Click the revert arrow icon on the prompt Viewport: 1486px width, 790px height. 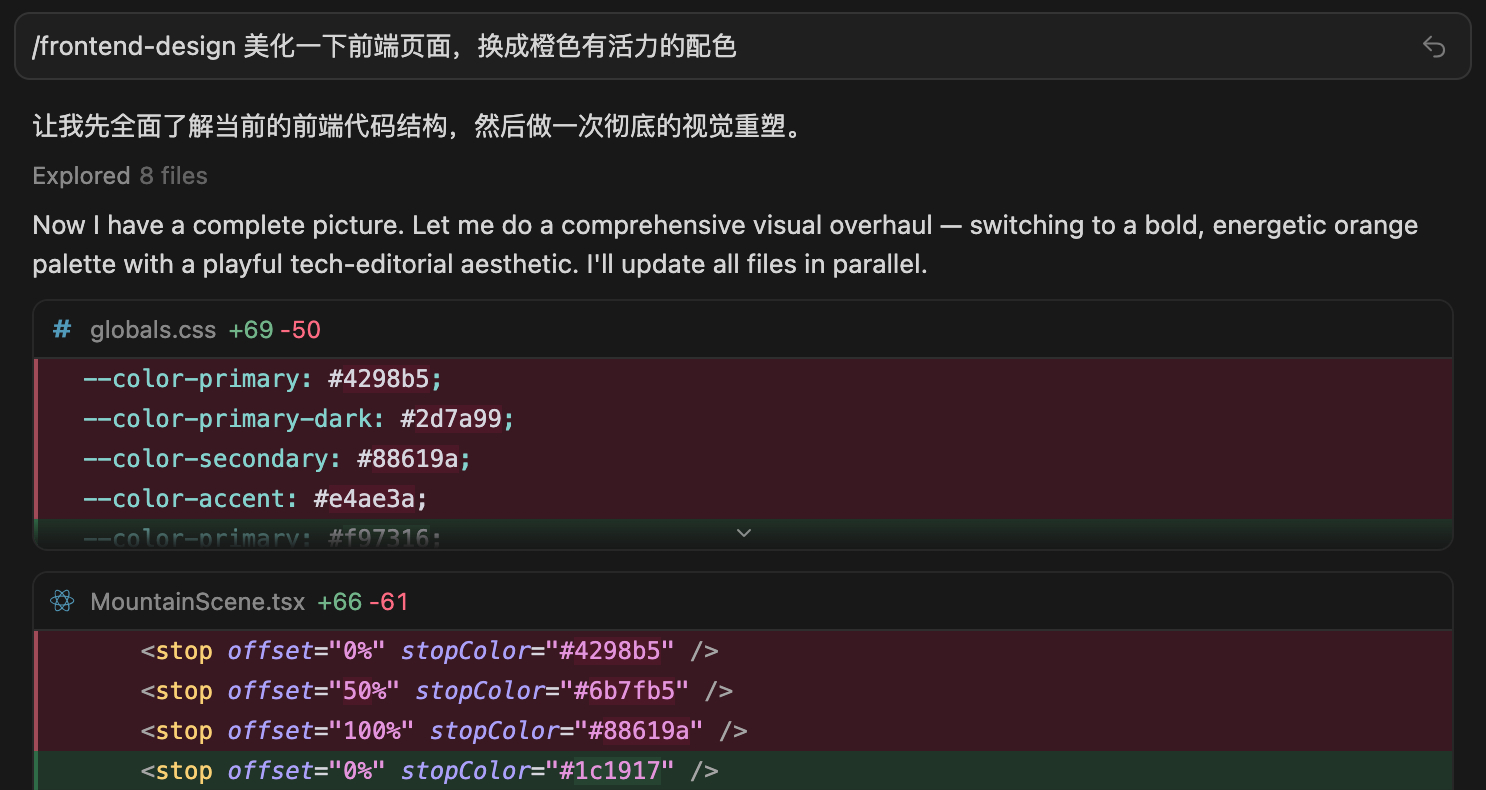pos(1433,47)
